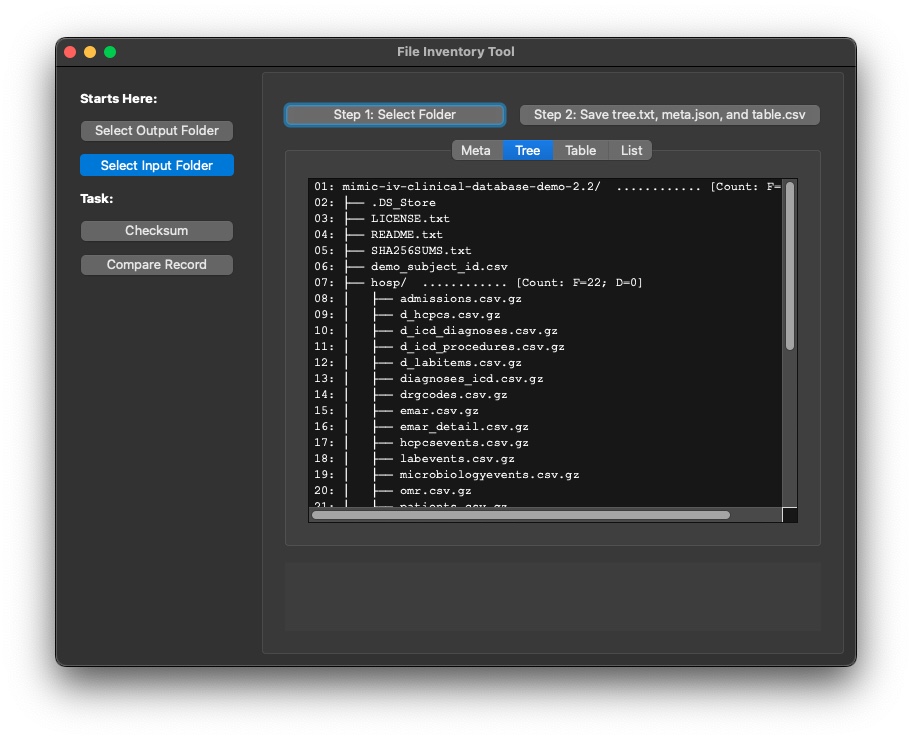Select d_hcpcs.csv.gz in the tree

click(x=450, y=315)
